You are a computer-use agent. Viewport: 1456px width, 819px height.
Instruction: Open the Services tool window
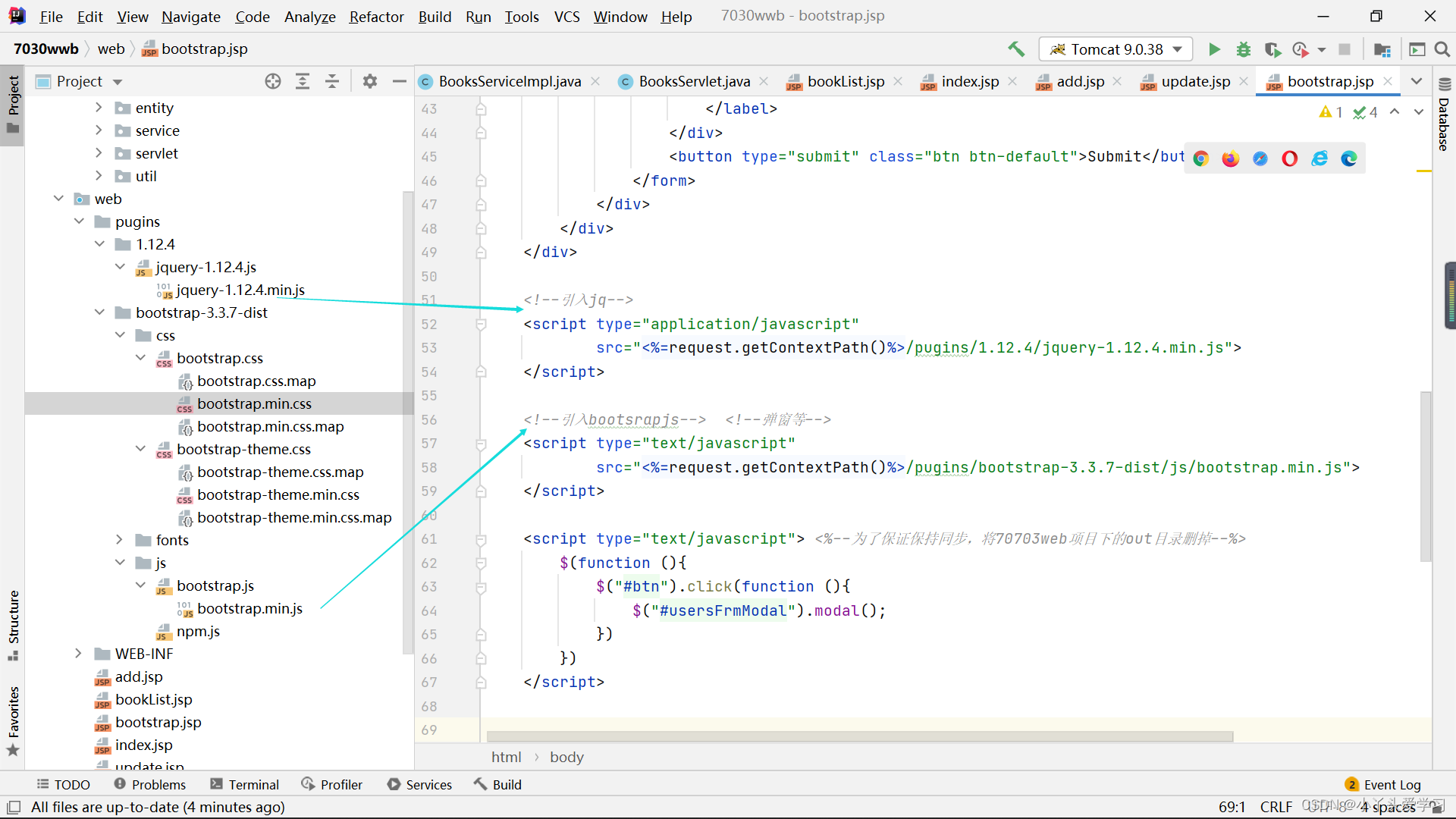pos(419,785)
